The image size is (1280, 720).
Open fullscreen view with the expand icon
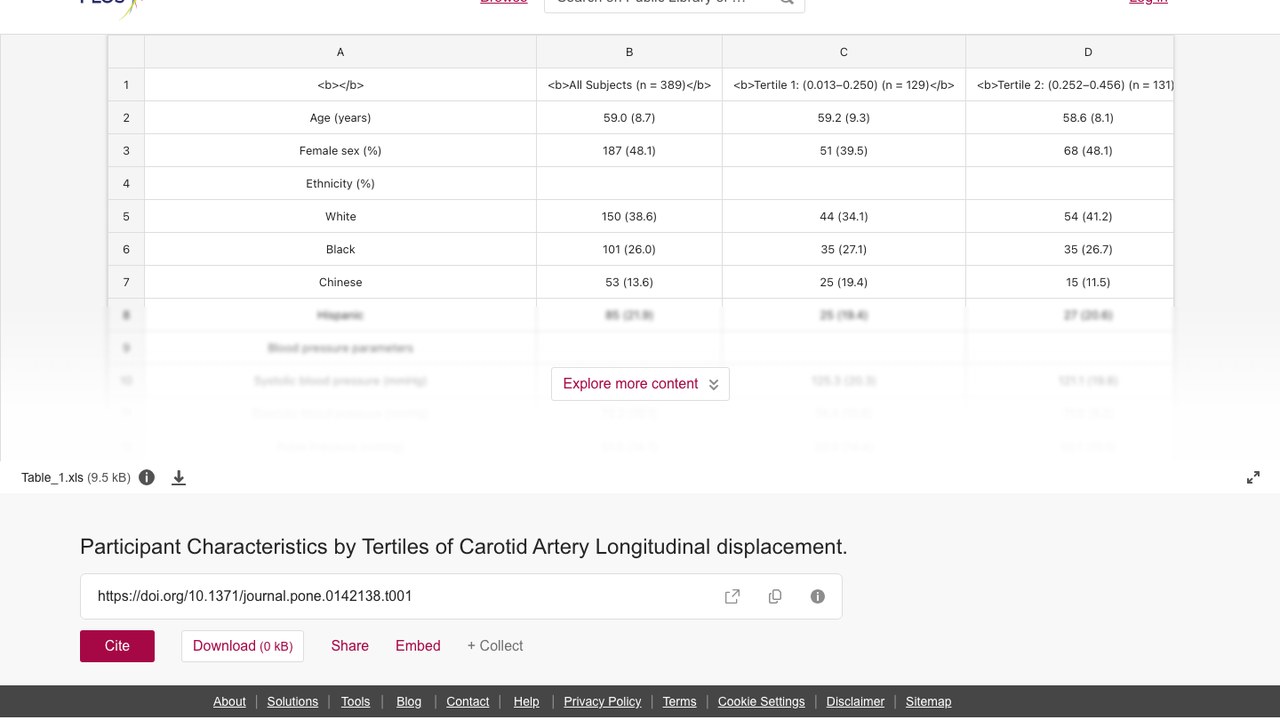[x=1253, y=478]
